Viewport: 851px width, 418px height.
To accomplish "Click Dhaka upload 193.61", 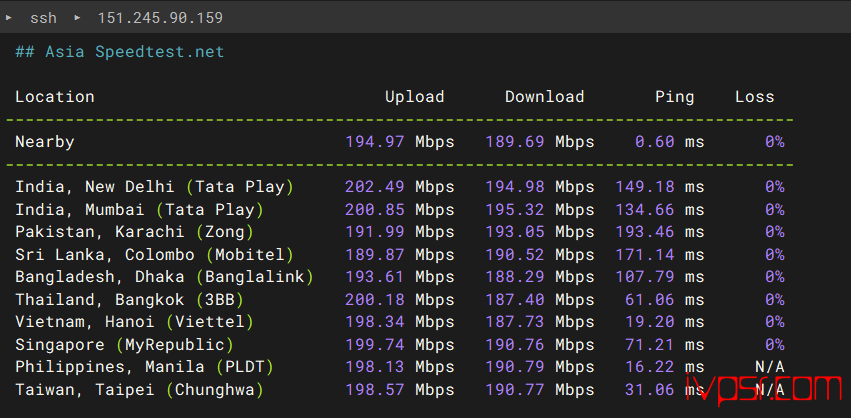I will click(375, 277).
